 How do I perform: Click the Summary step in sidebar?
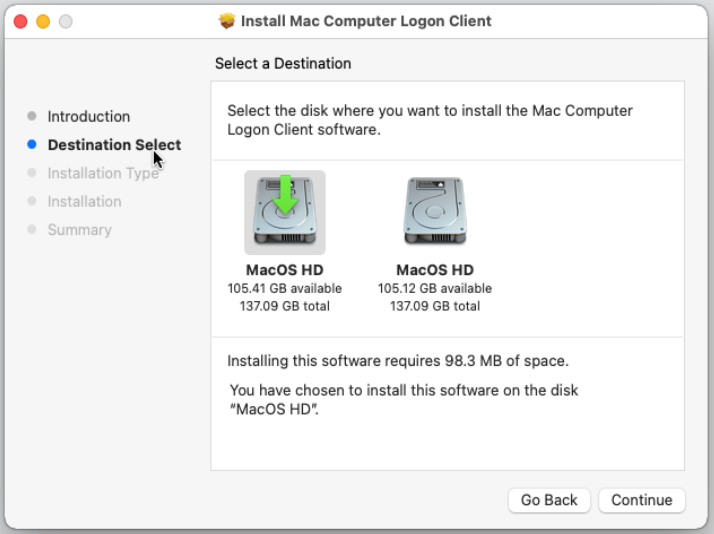tap(79, 229)
